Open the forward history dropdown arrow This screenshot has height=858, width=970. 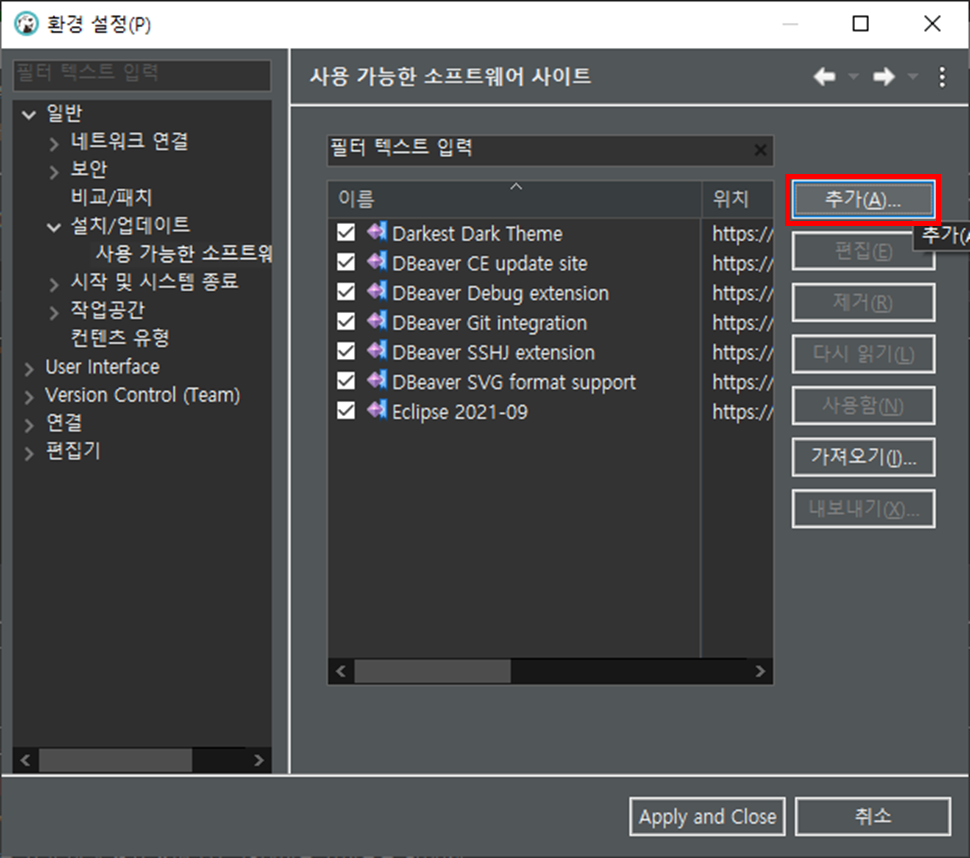tap(912, 77)
